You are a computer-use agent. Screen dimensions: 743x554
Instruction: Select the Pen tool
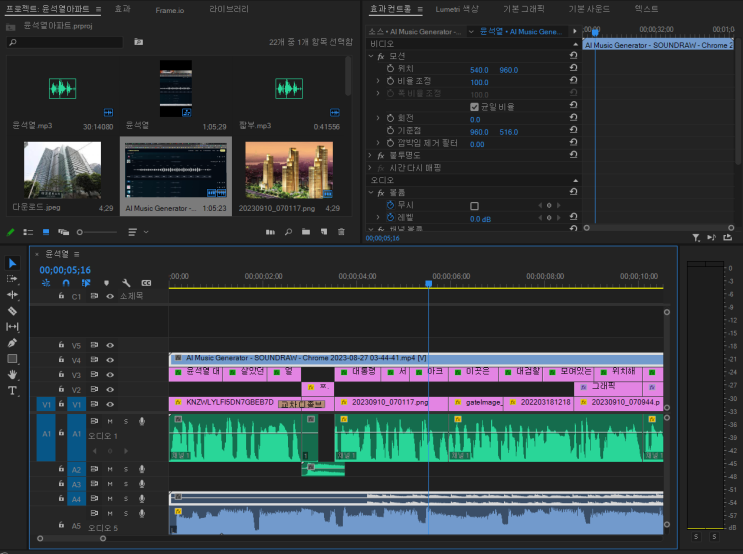(13, 342)
